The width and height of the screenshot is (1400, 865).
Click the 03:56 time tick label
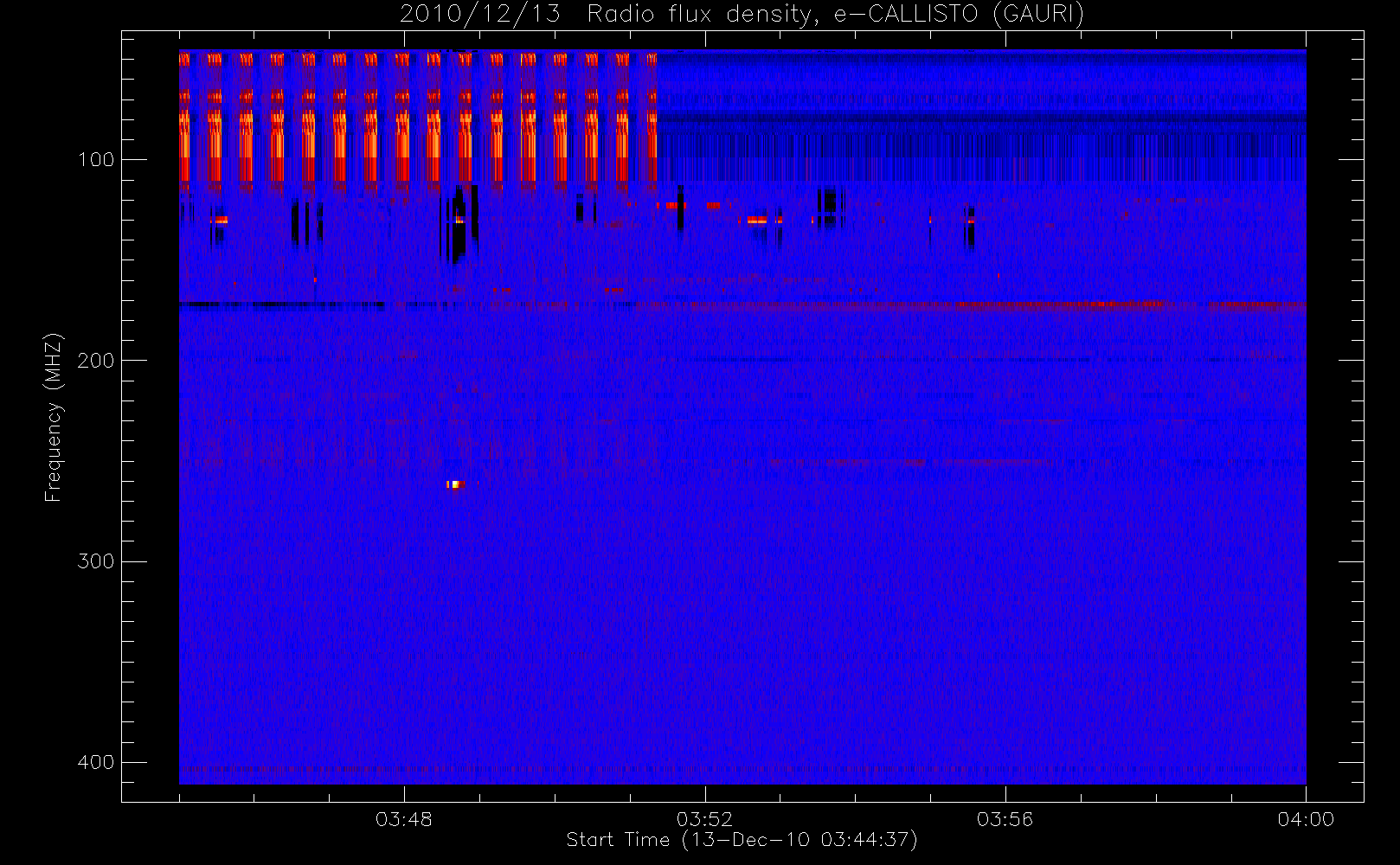tap(1005, 819)
